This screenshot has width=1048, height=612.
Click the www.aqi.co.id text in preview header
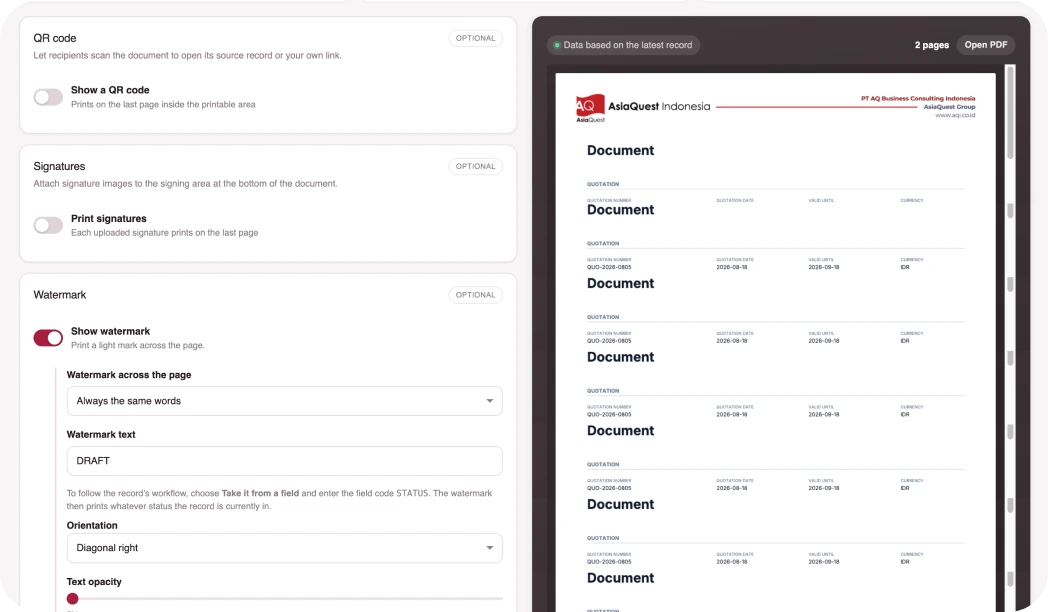(955, 115)
